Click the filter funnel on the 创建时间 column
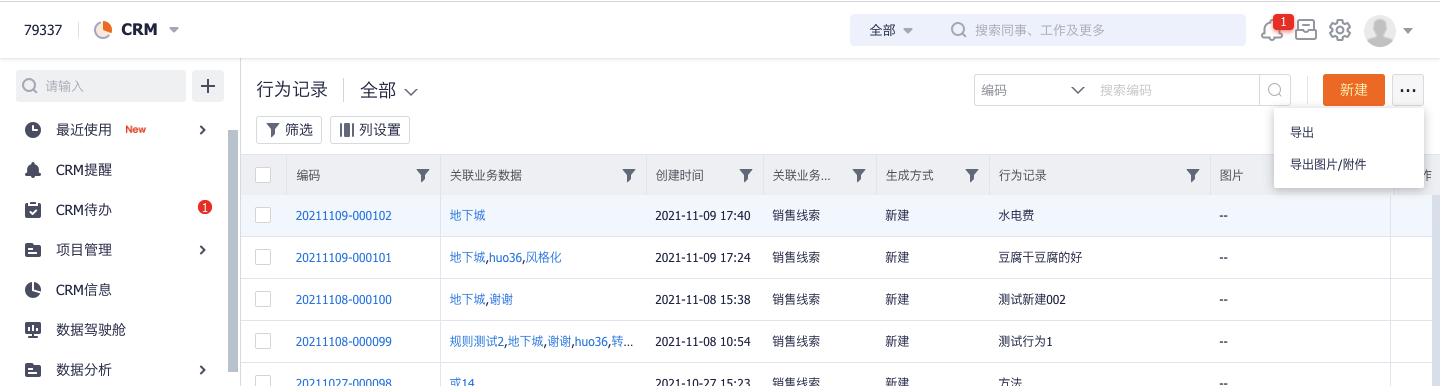1440x386 pixels. click(746, 175)
